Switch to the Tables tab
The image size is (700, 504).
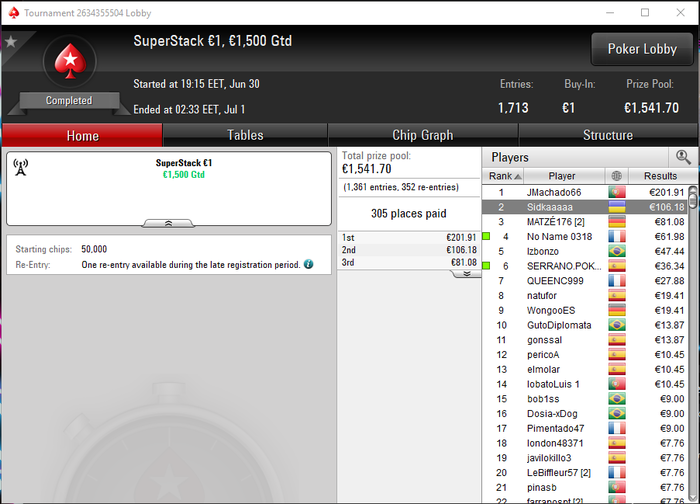(245, 135)
